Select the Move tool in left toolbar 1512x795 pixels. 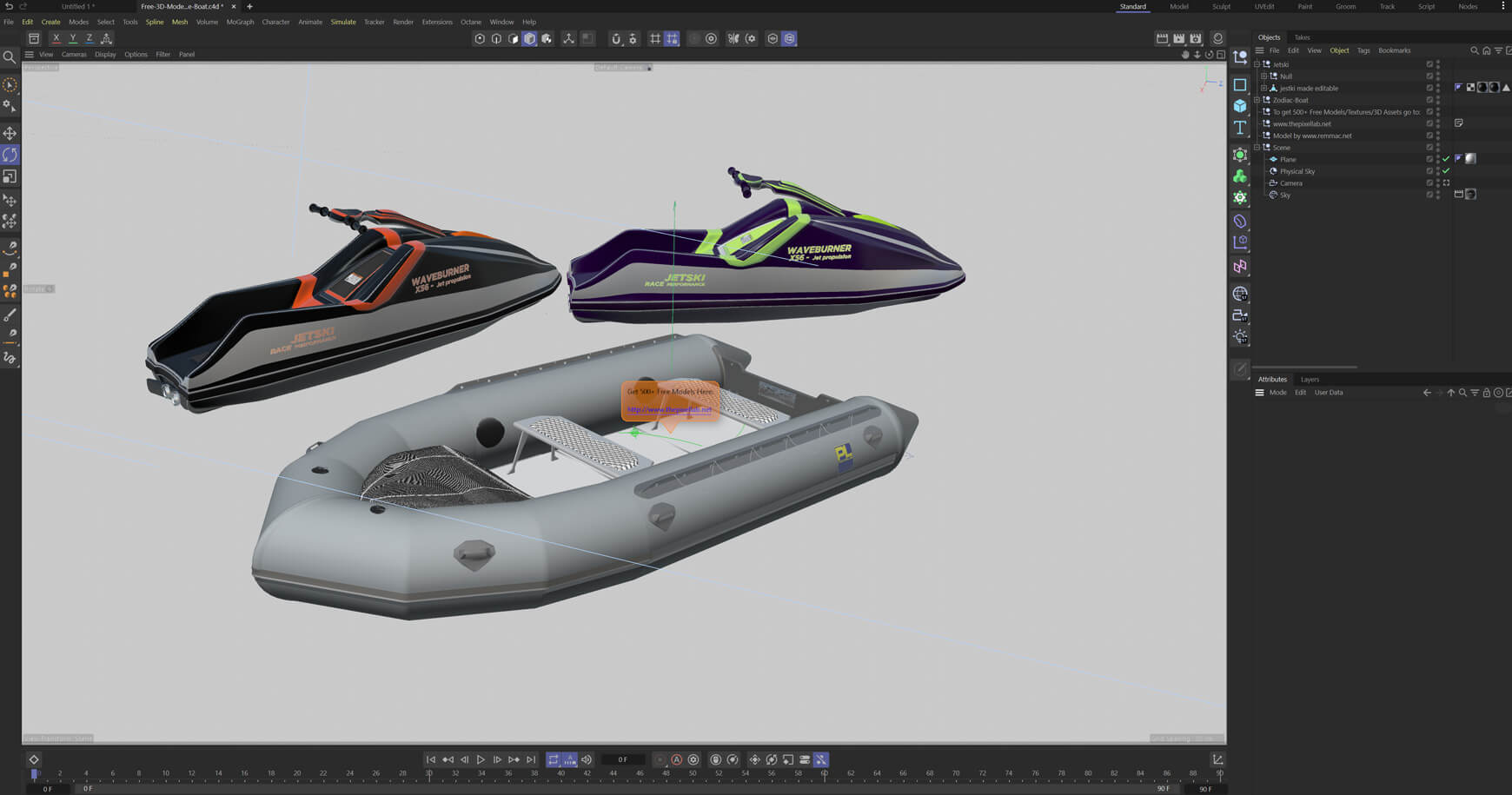point(10,133)
